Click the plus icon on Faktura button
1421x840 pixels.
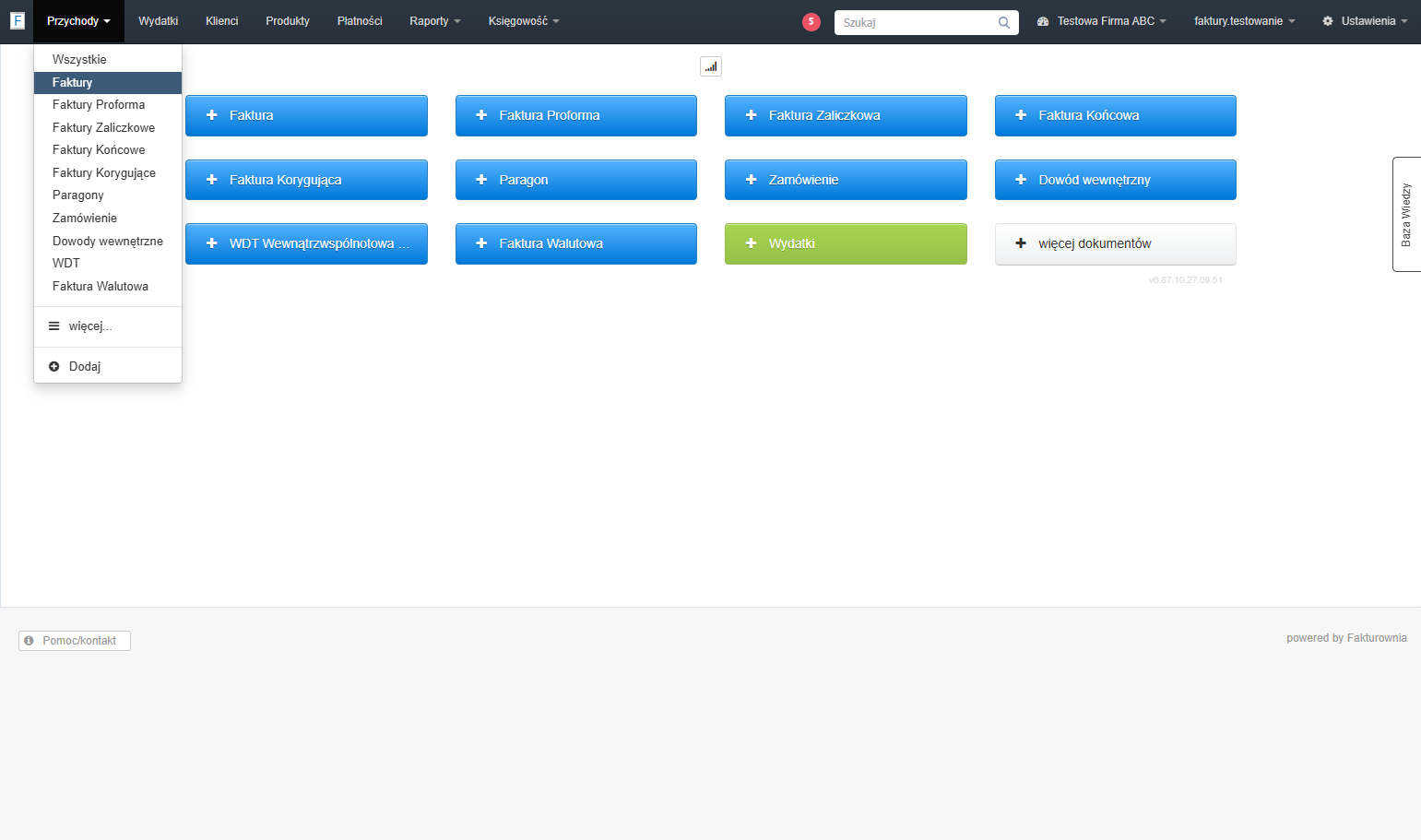pos(212,115)
